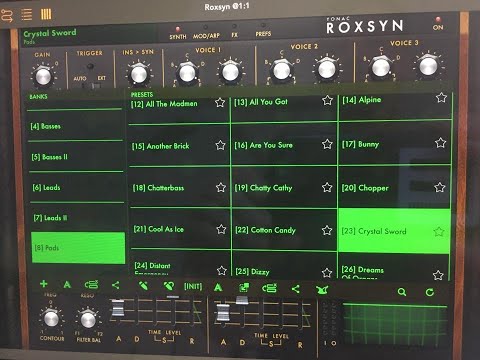Favorite the Chatty Cathy preset star
The image size is (480, 360).
[327, 187]
